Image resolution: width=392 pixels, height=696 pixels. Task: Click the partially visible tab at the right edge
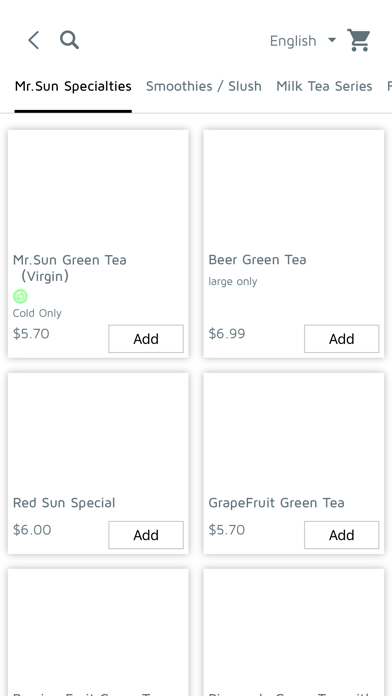click(x=389, y=86)
